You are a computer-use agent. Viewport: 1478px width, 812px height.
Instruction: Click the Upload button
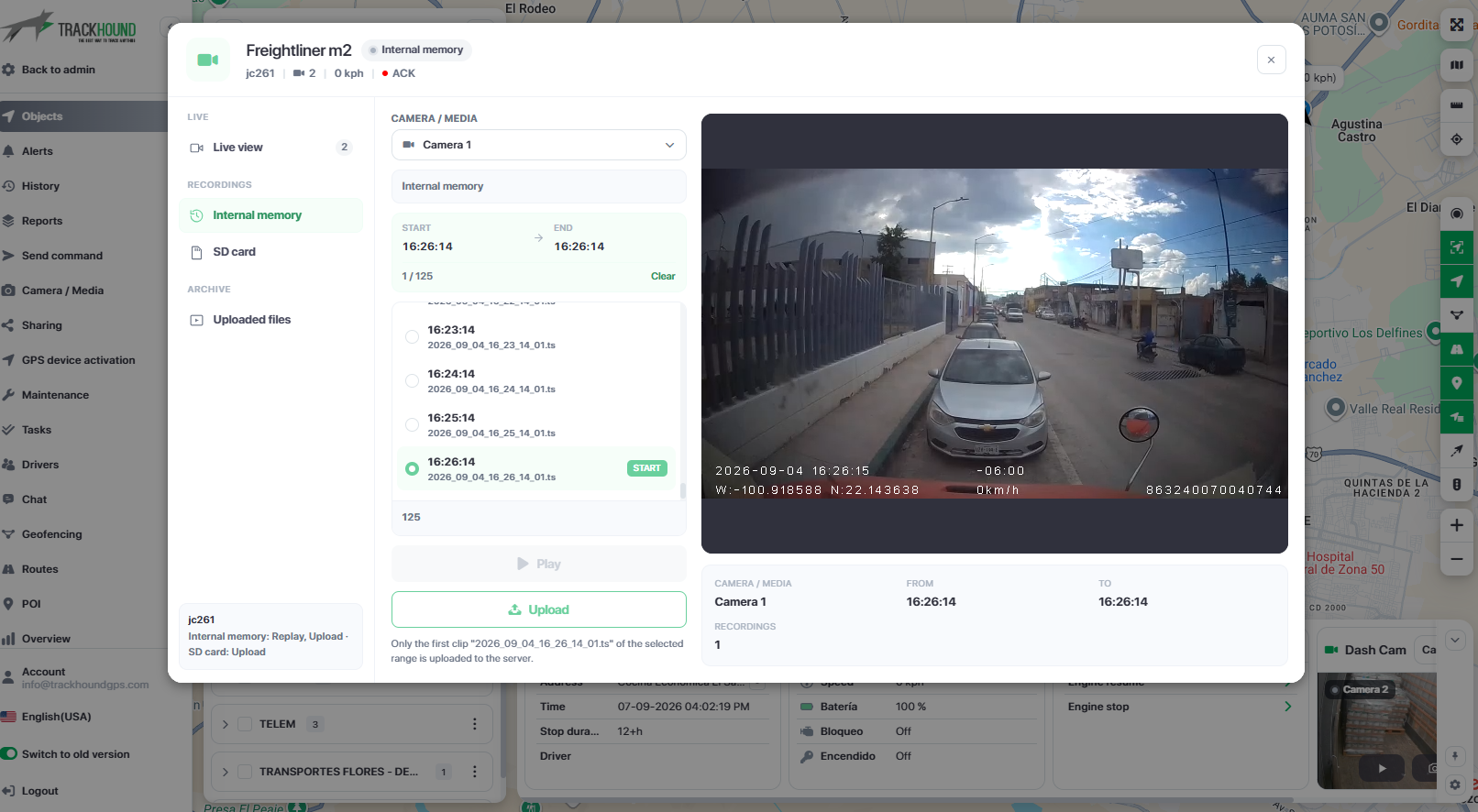[539, 609]
